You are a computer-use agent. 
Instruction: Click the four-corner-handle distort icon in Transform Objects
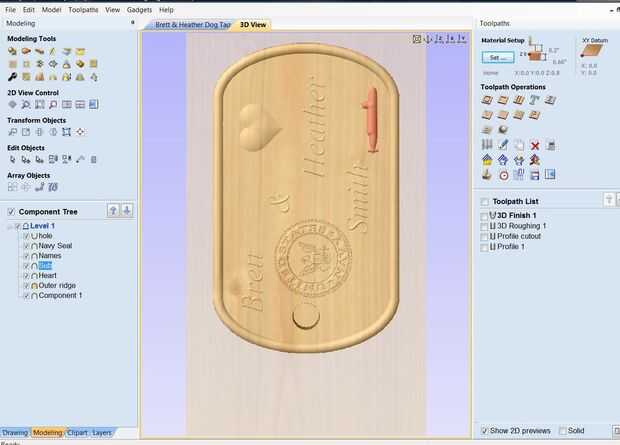click(x=66, y=132)
